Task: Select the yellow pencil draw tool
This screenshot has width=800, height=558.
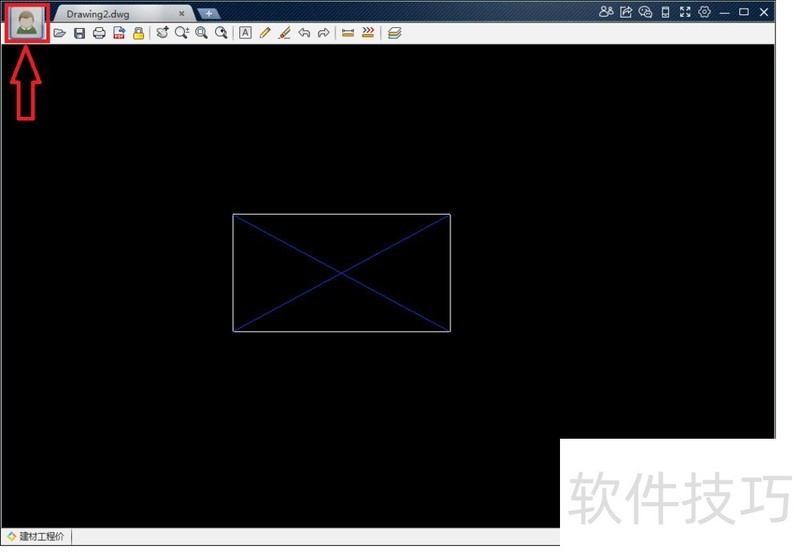Action: coord(265,33)
